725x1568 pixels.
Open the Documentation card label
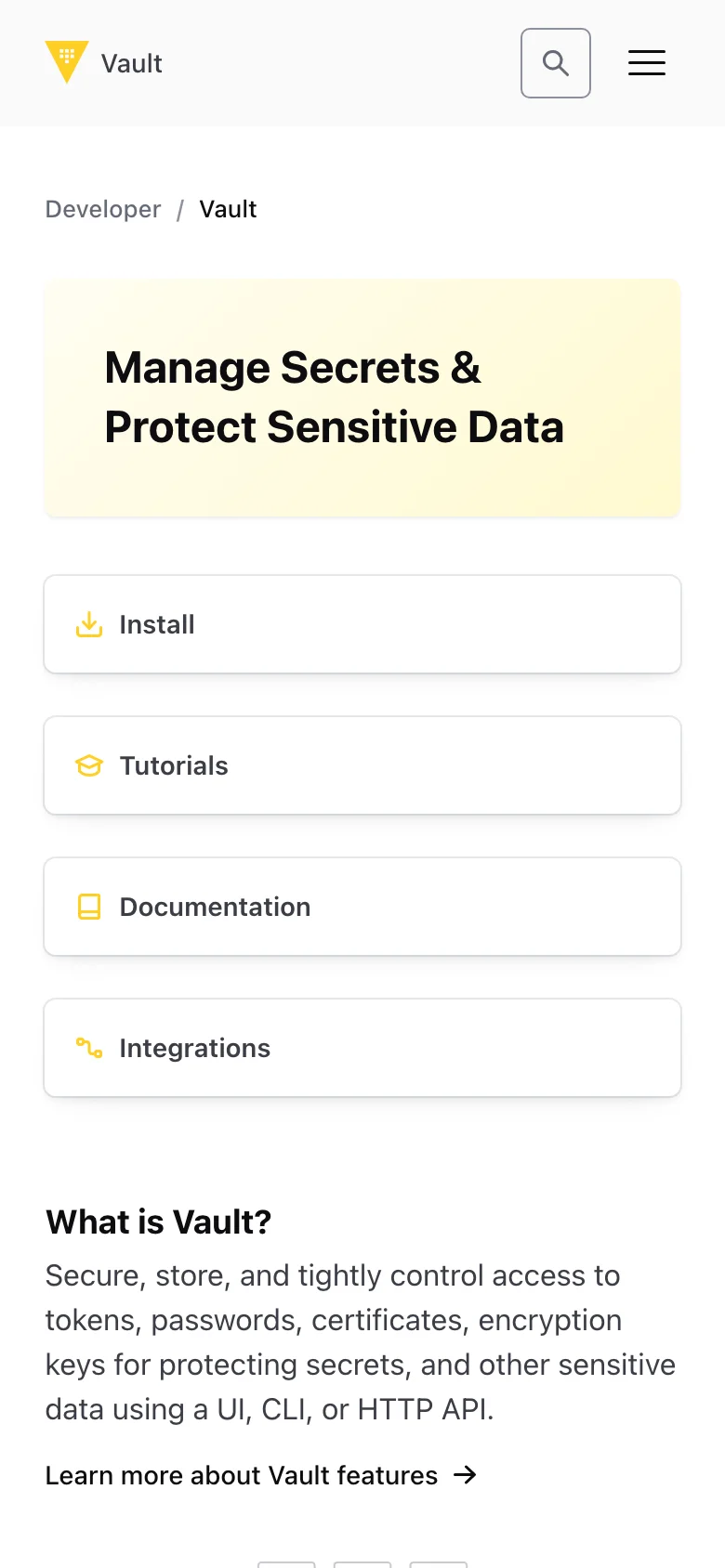point(215,907)
